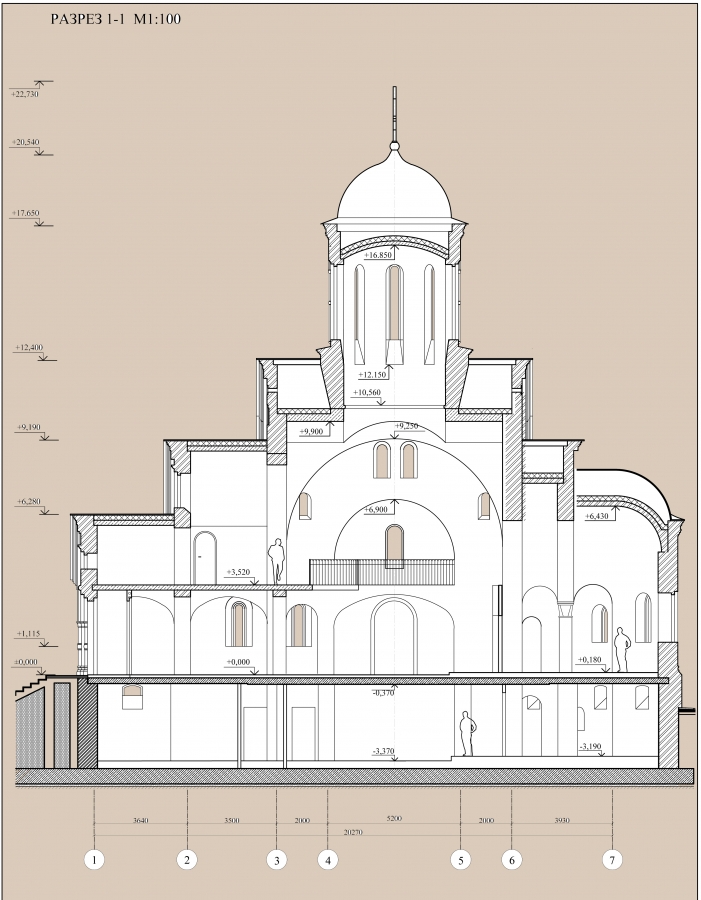Select the +12,400 elevation mark on the left
Screen dimensions: 701x900
[29, 347]
